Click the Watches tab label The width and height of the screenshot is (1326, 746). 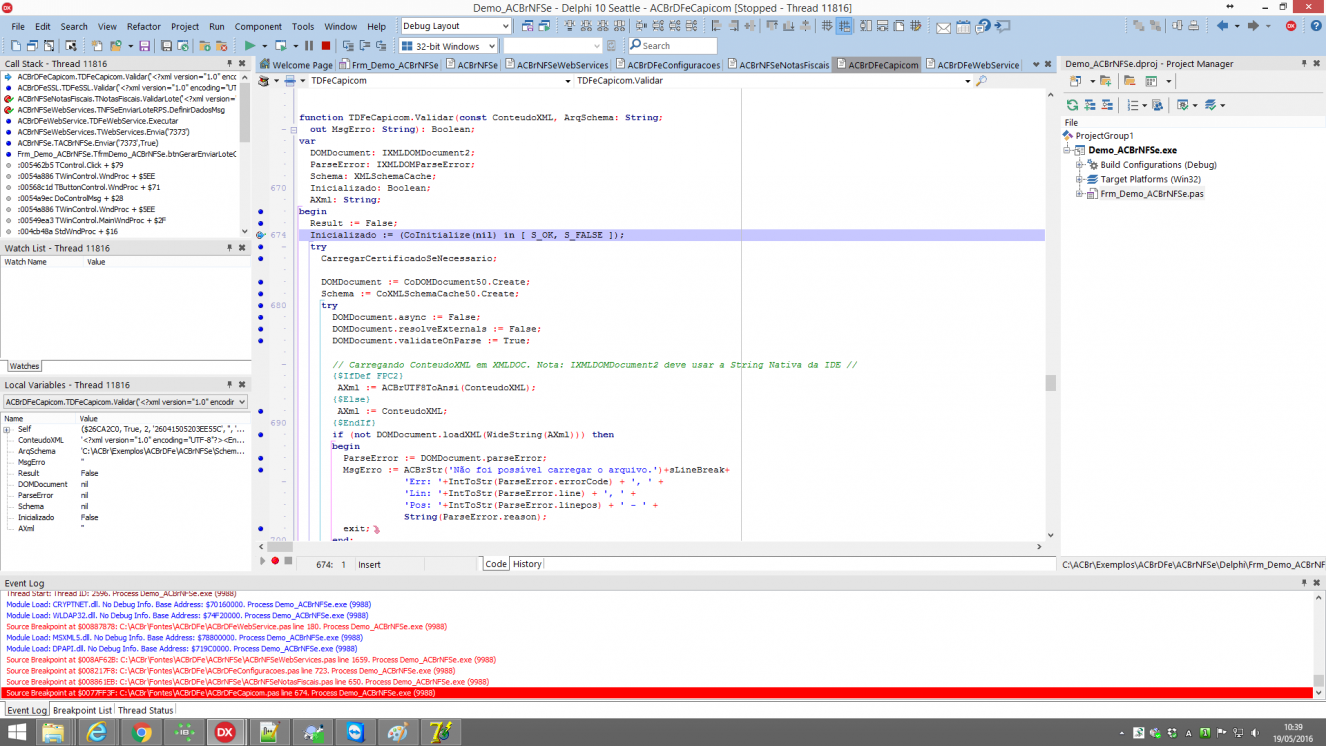(x=25, y=366)
